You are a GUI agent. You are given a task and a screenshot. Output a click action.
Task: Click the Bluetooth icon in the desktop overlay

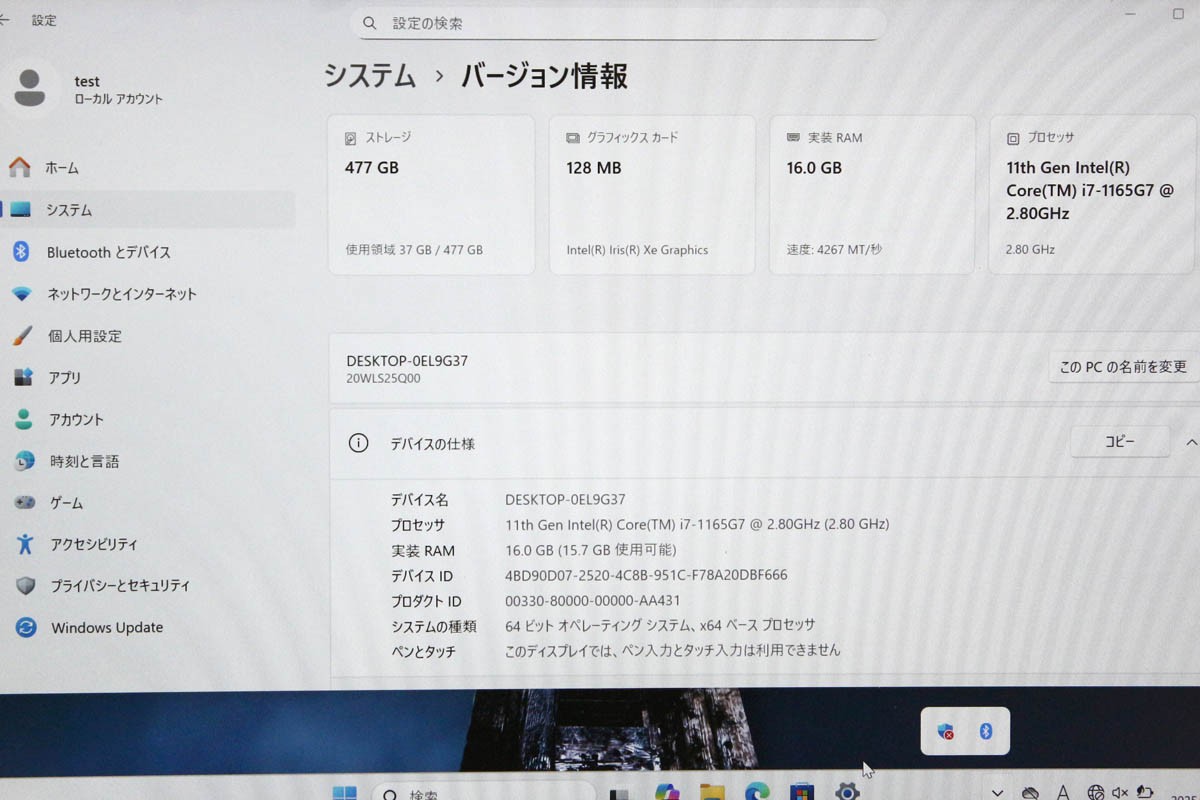tap(986, 731)
